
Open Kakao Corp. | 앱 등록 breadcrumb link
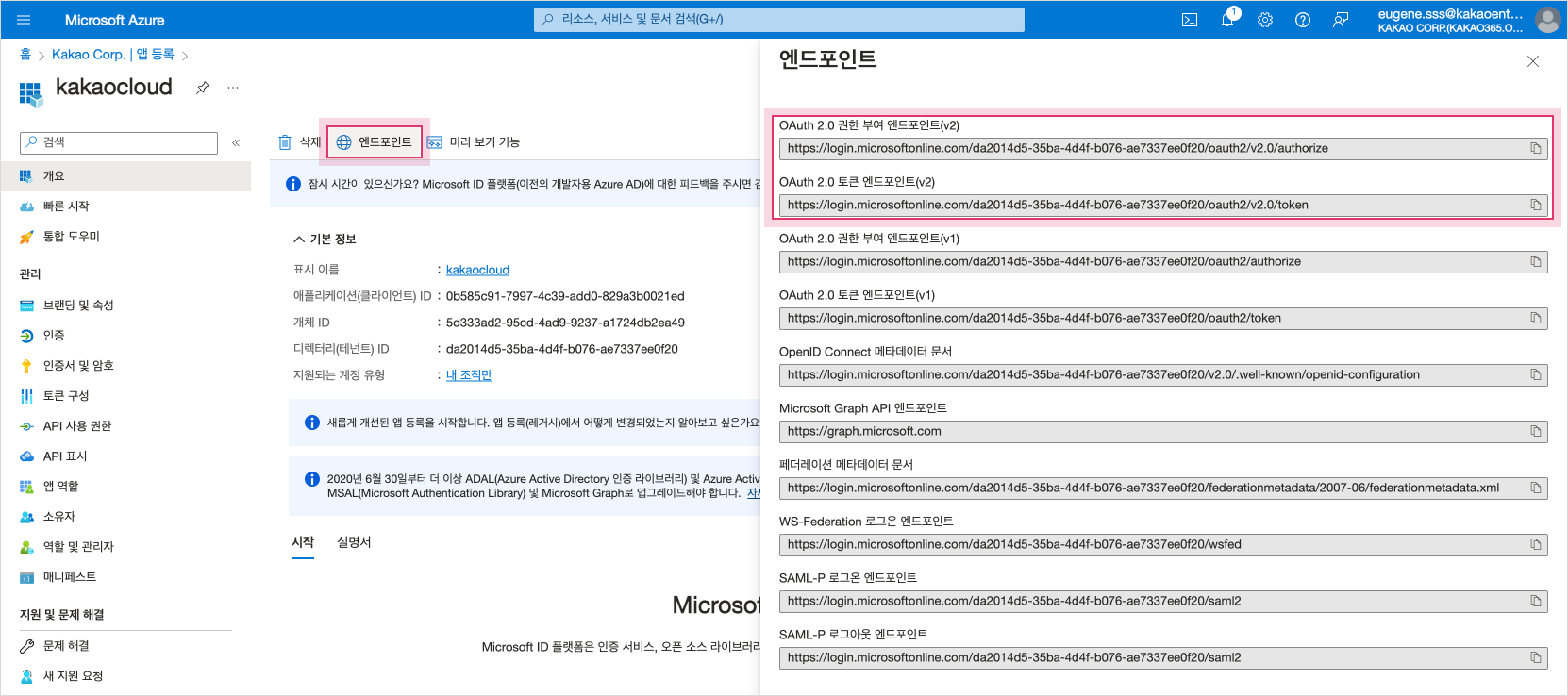(113, 55)
